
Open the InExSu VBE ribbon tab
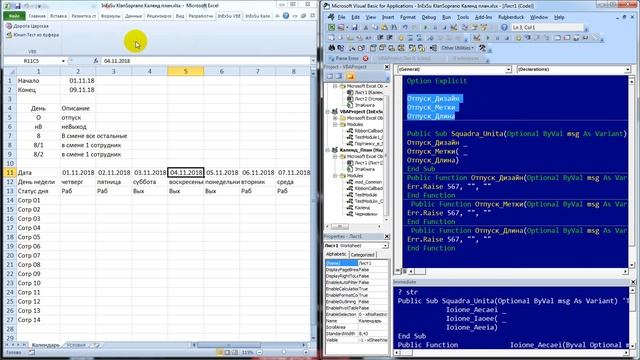click(x=229, y=16)
